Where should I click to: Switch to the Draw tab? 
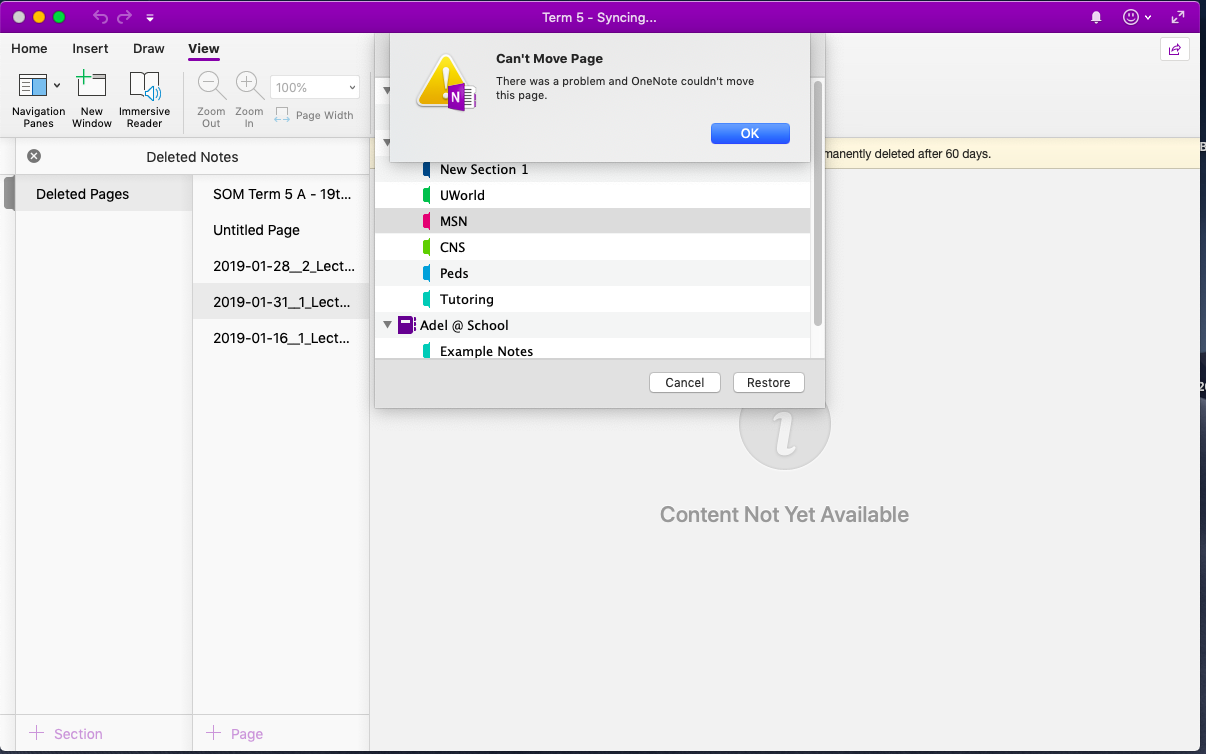tap(149, 48)
